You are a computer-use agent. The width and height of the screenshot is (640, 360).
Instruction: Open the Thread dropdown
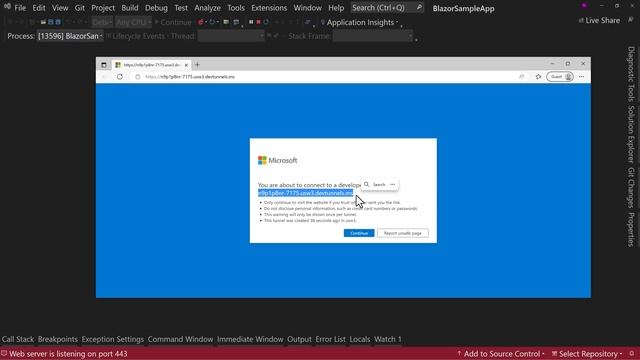click(231, 36)
